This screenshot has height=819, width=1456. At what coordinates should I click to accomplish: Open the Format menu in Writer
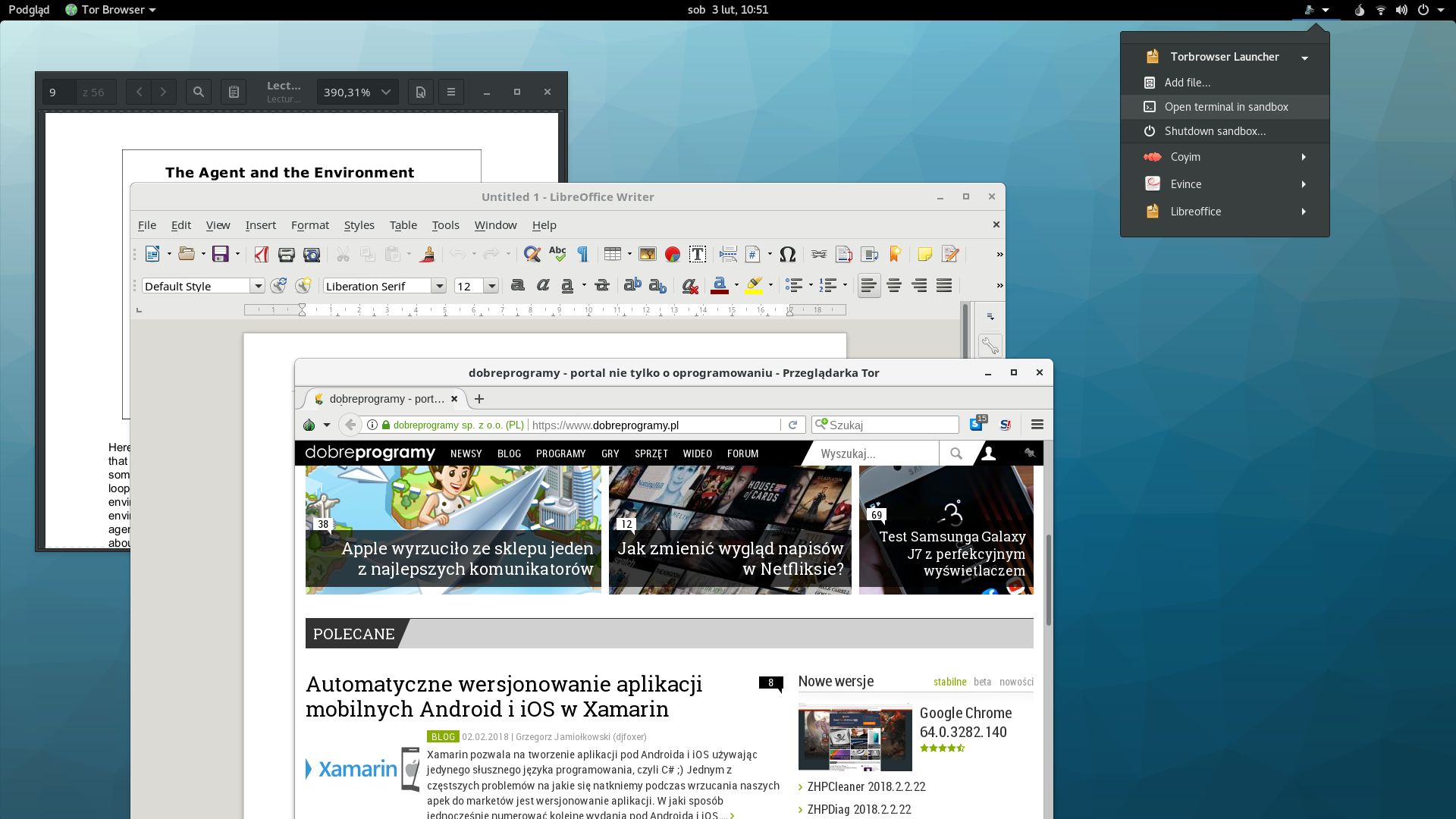(x=309, y=225)
